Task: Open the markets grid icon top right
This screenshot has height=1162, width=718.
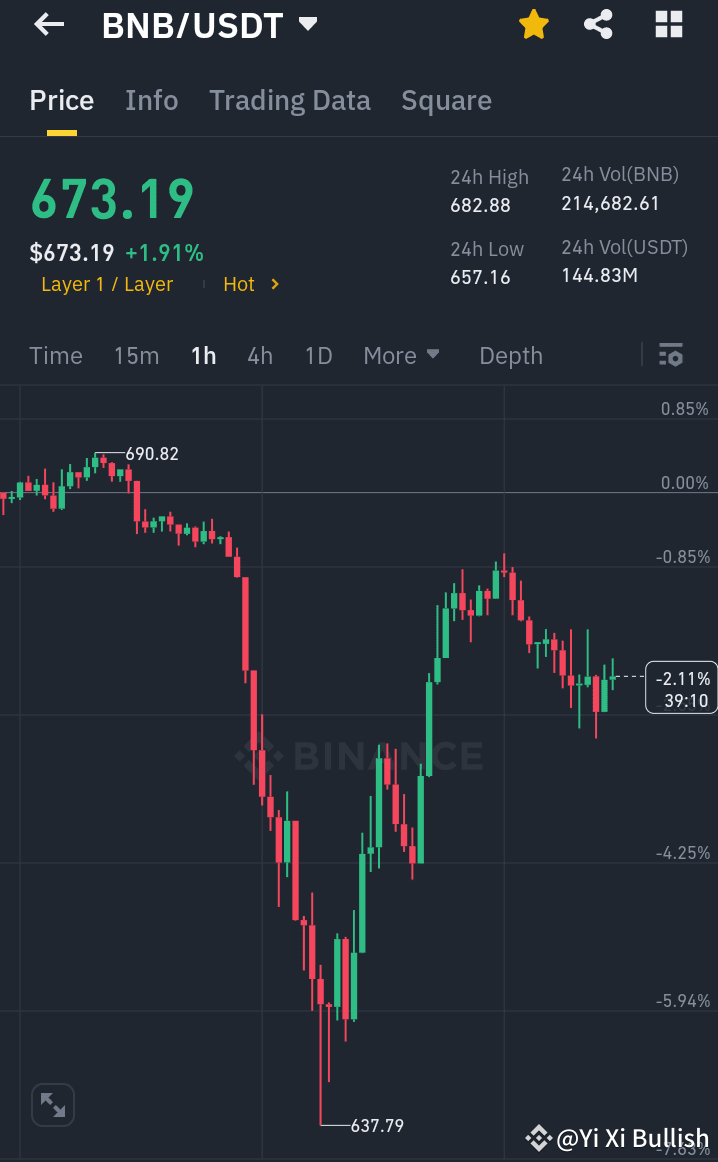Action: pyautogui.click(x=667, y=25)
